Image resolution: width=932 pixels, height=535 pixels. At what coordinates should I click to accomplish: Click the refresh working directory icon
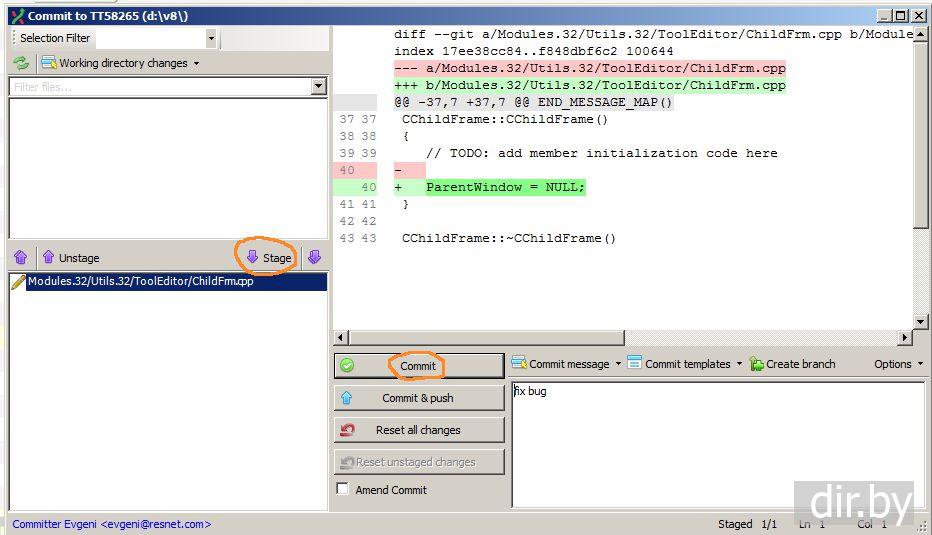coord(21,62)
